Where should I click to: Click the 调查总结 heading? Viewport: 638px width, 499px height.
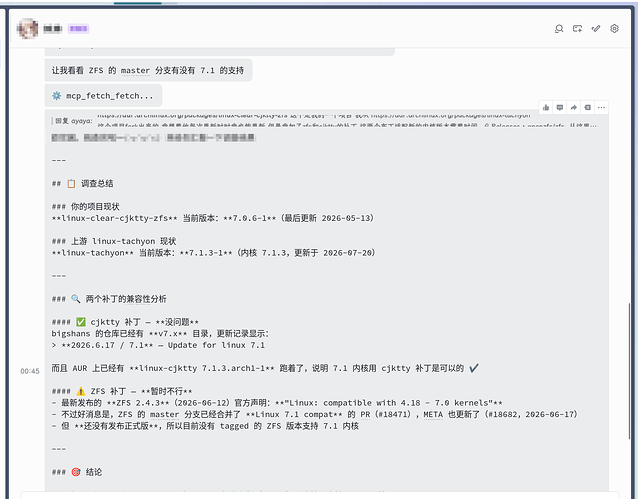tap(83, 184)
